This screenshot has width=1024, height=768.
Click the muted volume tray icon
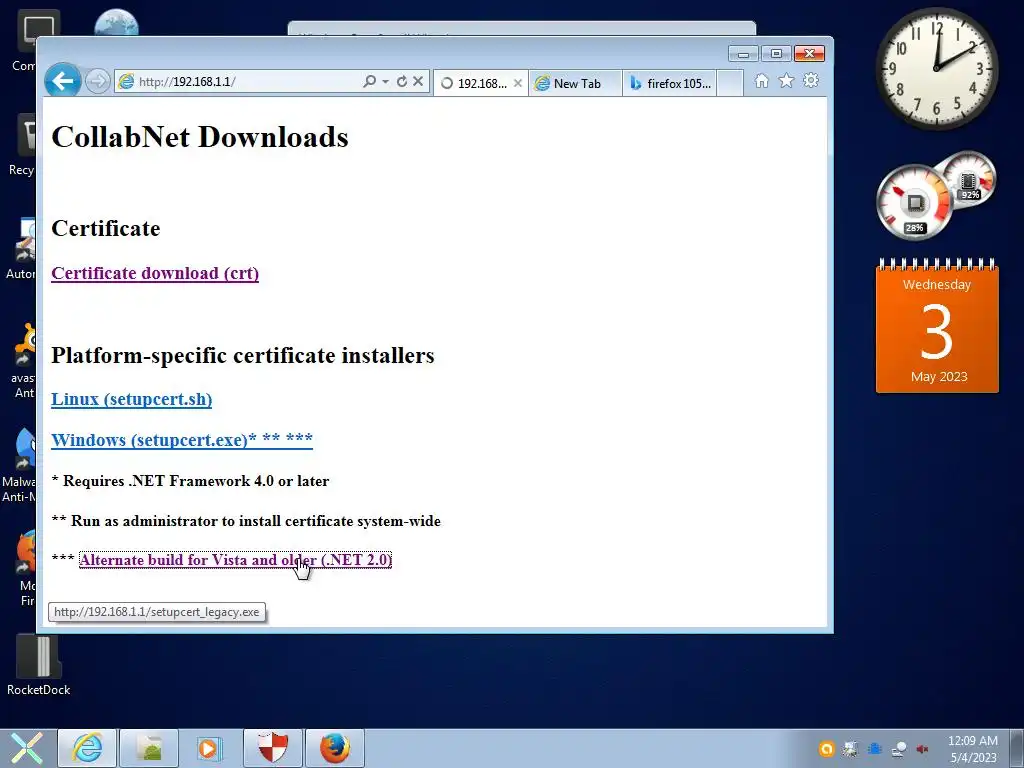pyautogui.click(x=922, y=749)
